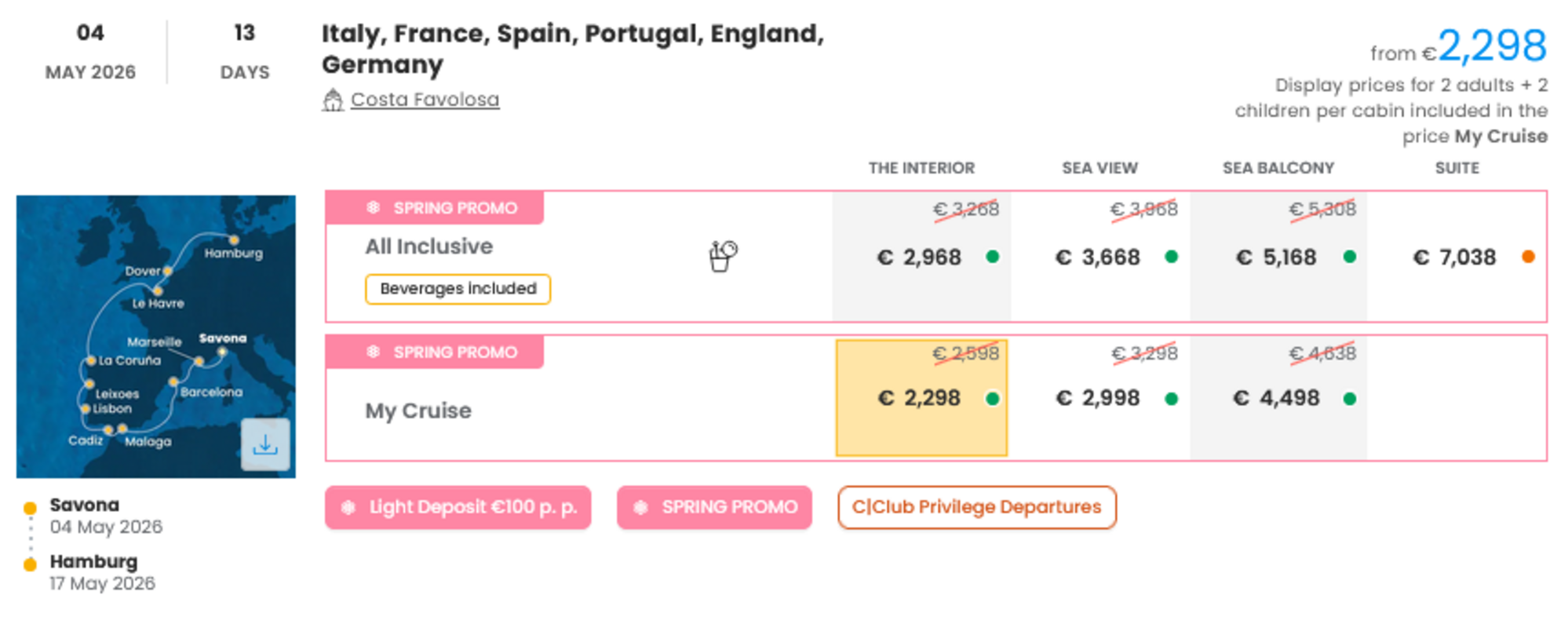Image resolution: width=1568 pixels, height=628 pixels.
Task: Click the Beverages included tag
Action: [458, 289]
